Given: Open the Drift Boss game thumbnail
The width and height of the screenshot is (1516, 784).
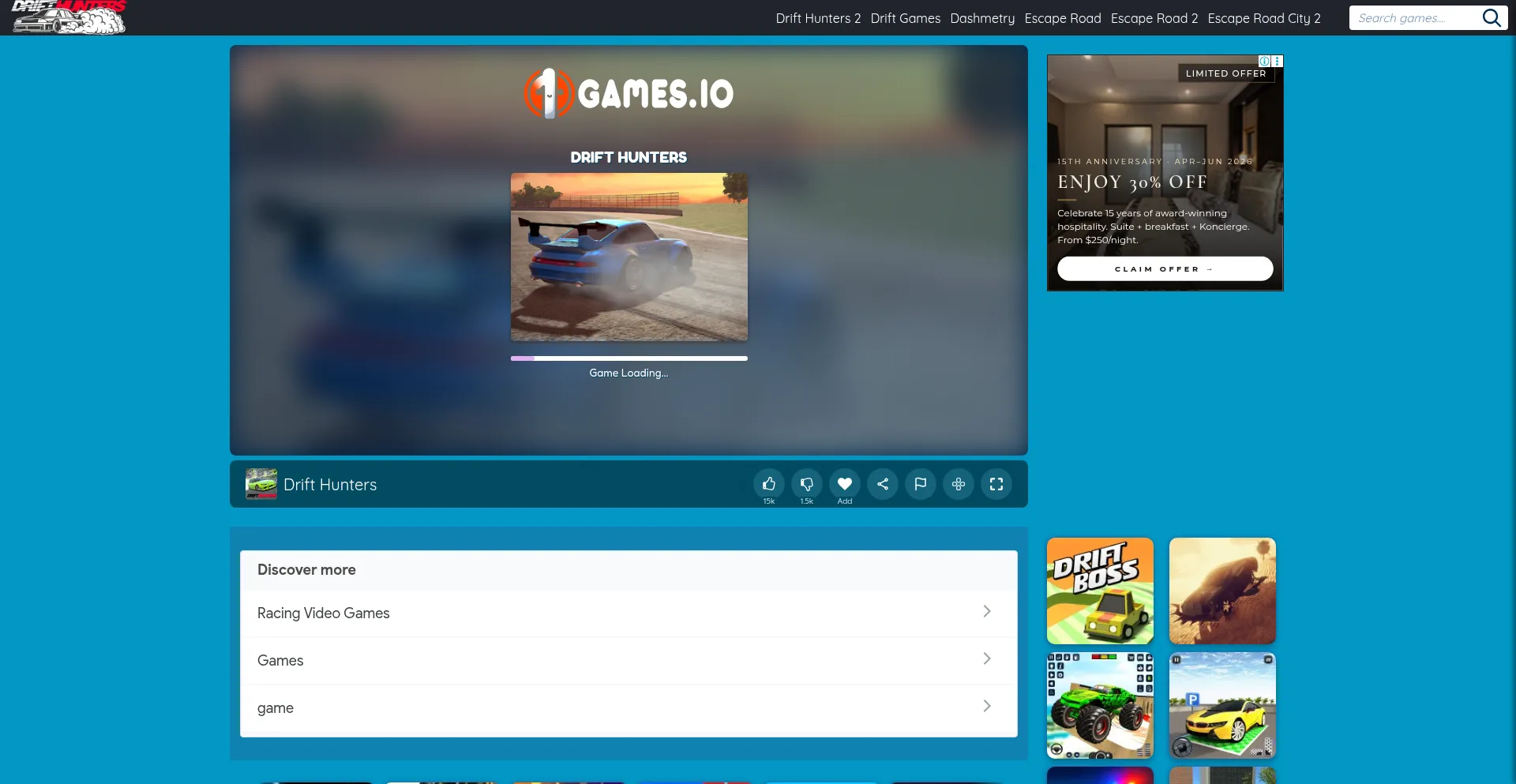Looking at the screenshot, I should pos(1100,591).
